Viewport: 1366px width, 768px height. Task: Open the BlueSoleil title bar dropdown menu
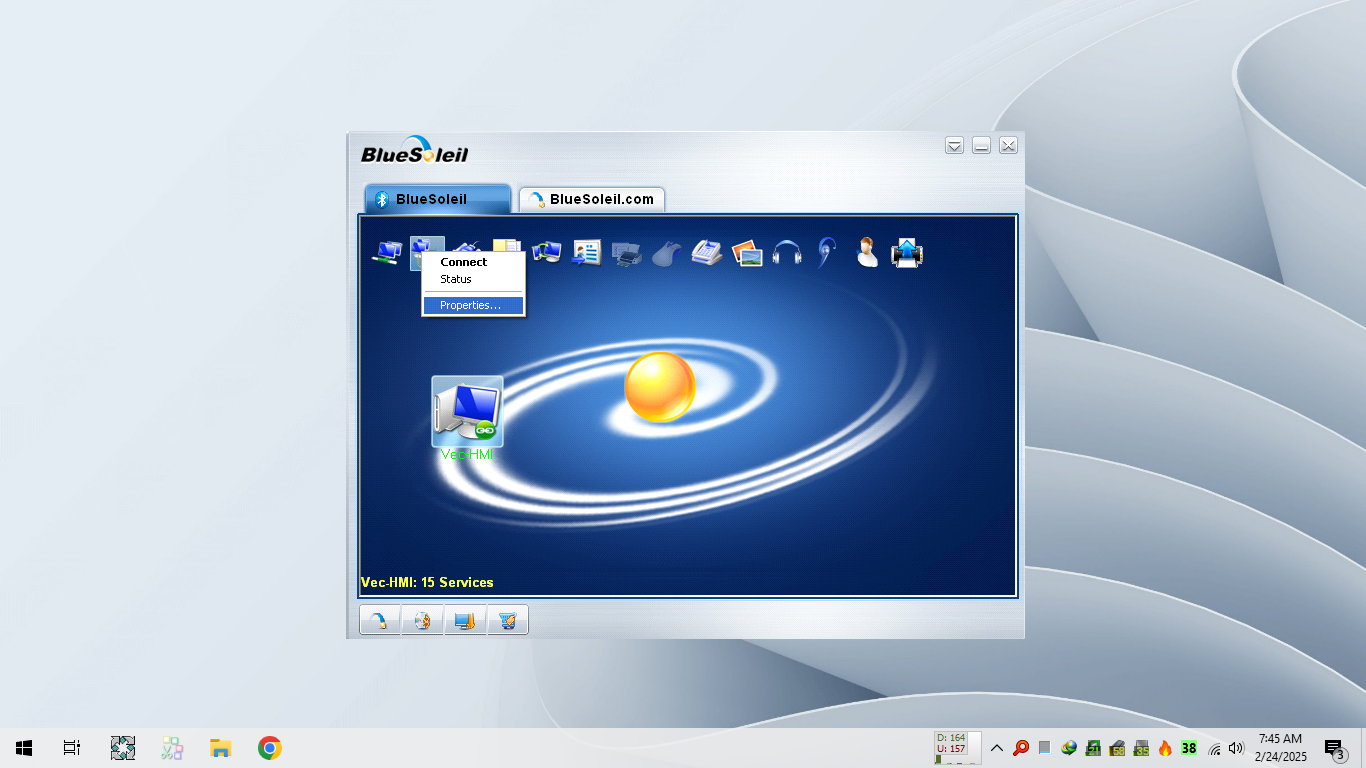click(955, 146)
